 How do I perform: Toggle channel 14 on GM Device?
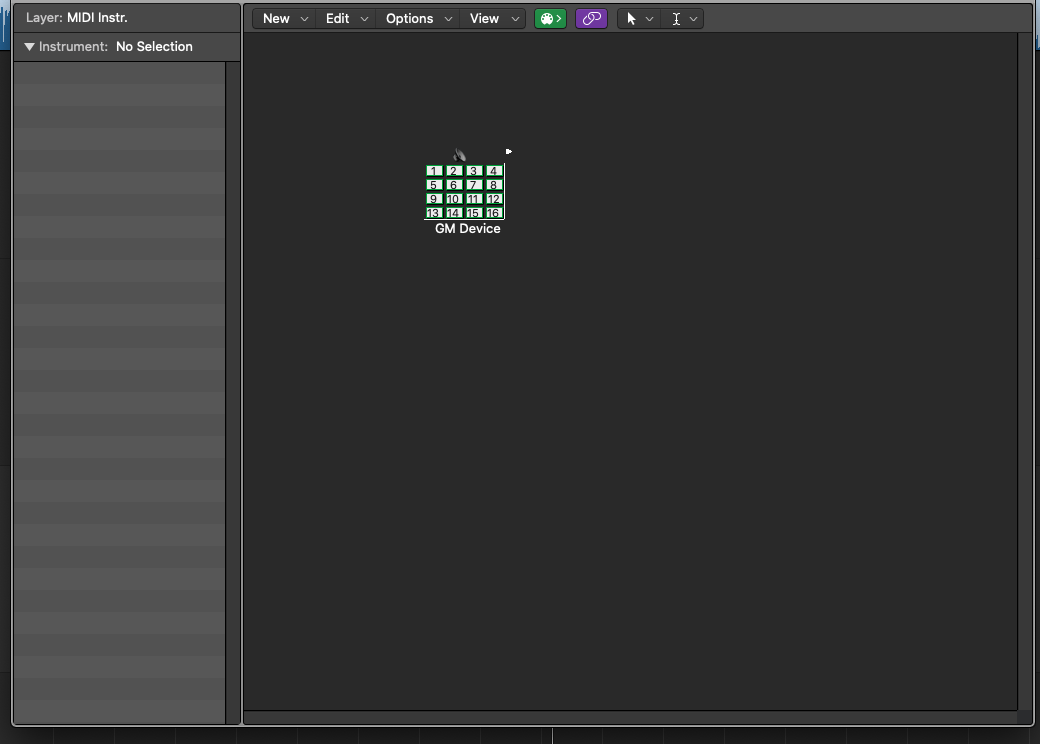(x=454, y=213)
